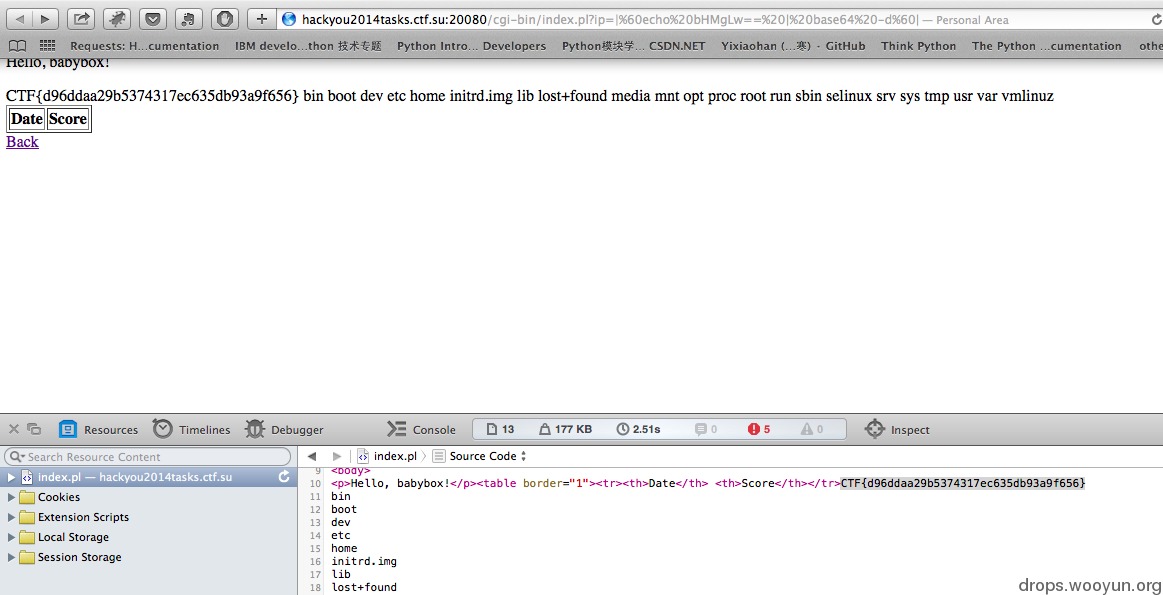
Task: Open the Share button in toolbar
Action: tap(82, 19)
